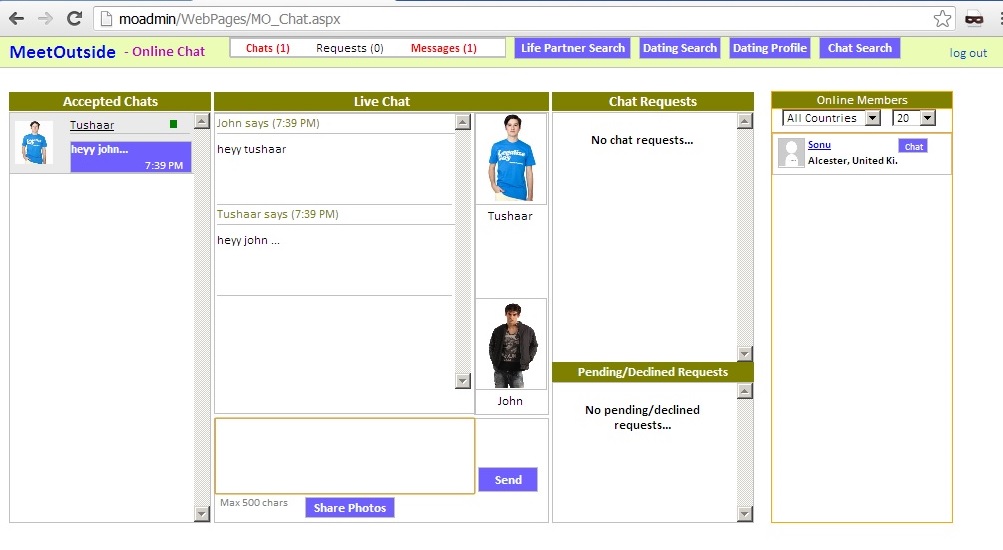
Task: Click the 'John says (7:39 PM)' header
Action: [x=268, y=123]
